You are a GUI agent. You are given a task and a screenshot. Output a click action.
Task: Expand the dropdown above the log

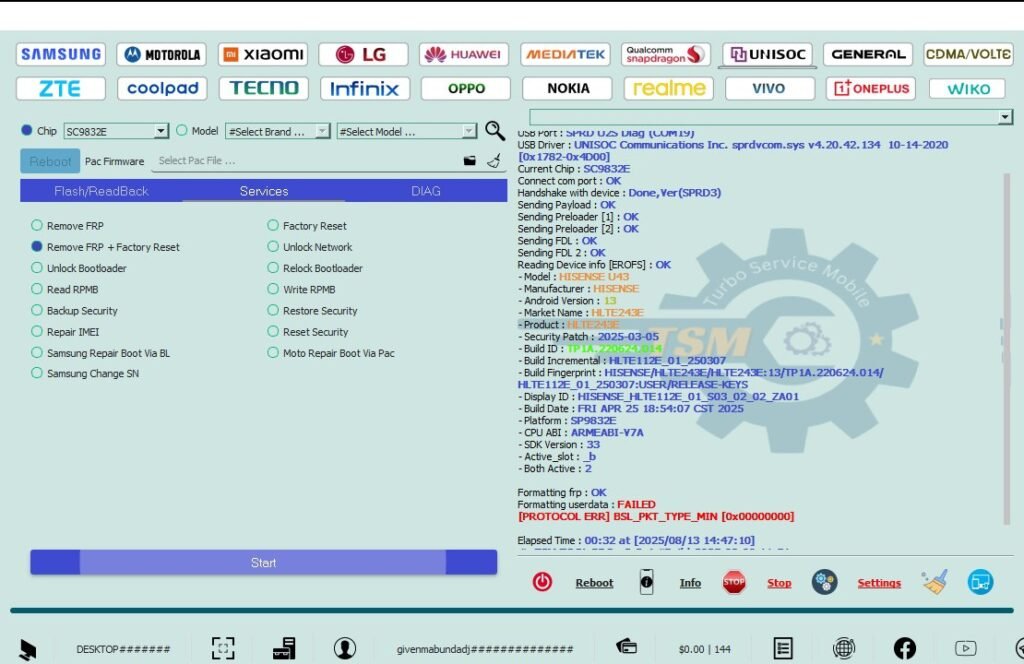point(1004,117)
